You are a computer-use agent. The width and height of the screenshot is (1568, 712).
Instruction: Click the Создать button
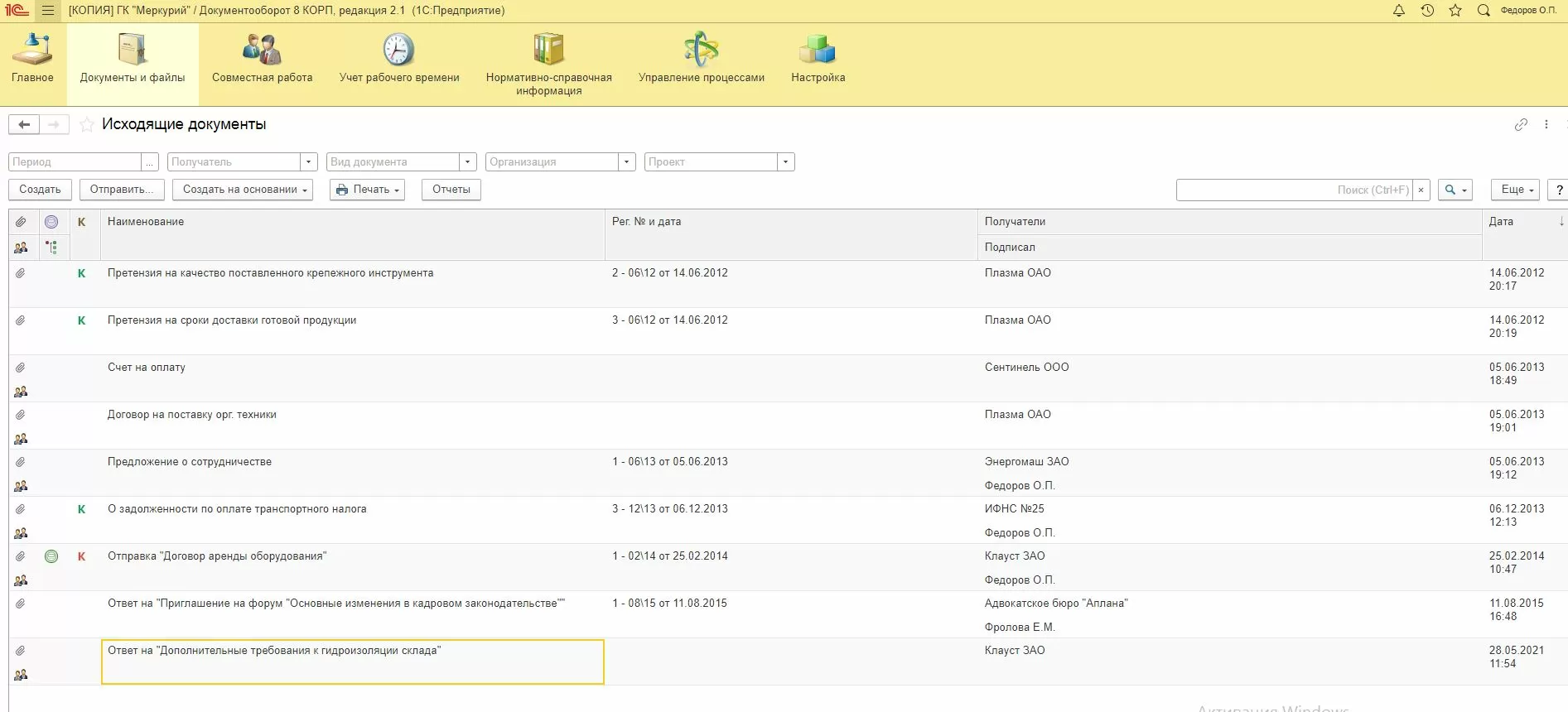40,190
